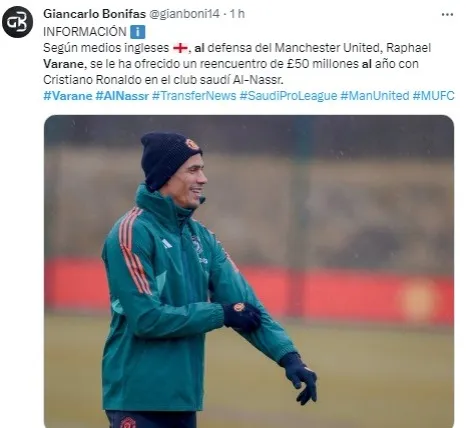466x428 pixels.
Task: Select the #ManUnited hashtag
Action: 375,96
